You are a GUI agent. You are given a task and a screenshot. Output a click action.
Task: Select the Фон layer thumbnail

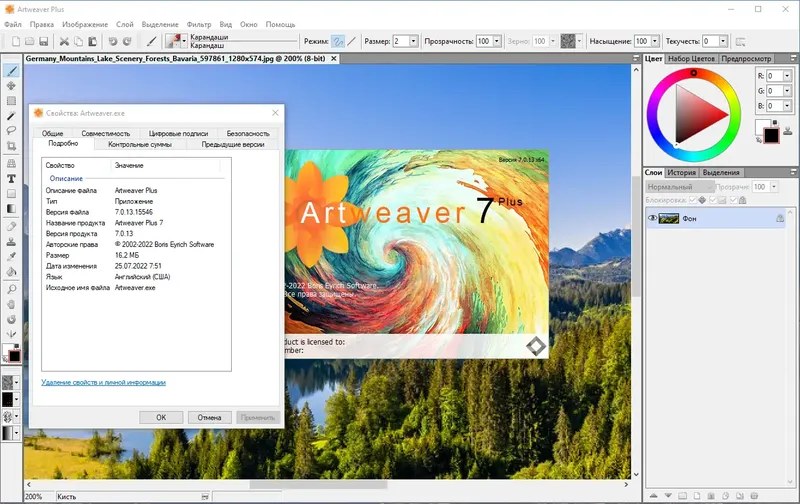(668, 218)
